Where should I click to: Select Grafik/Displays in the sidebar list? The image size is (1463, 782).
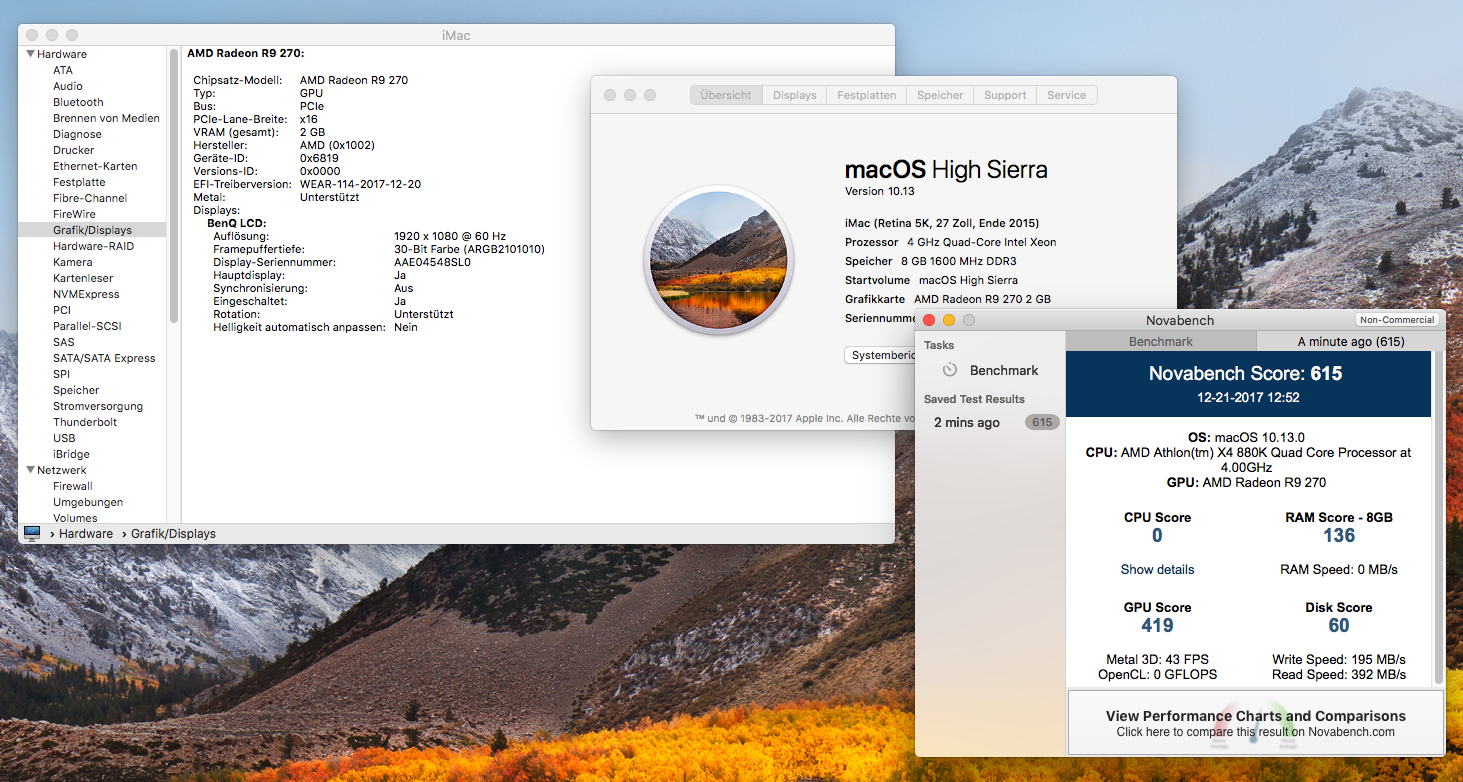(x=92, y=230)
